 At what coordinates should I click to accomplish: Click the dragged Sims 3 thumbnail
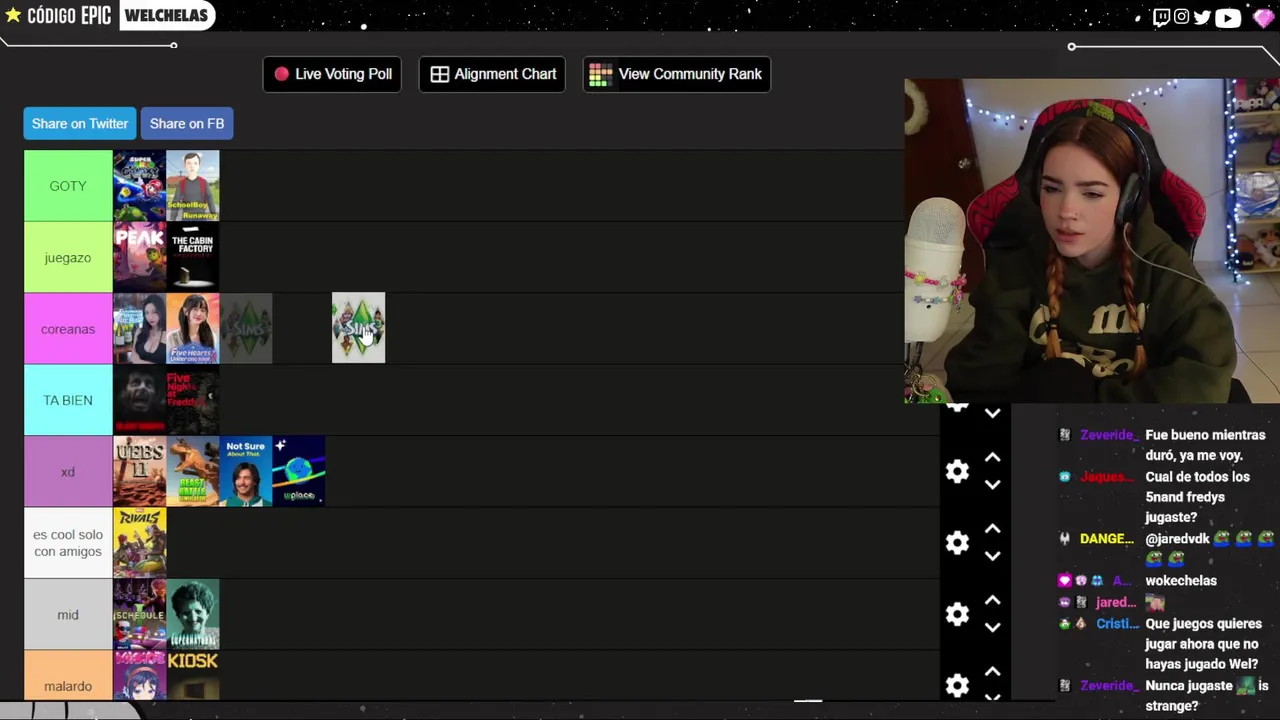tap(358, 327)
